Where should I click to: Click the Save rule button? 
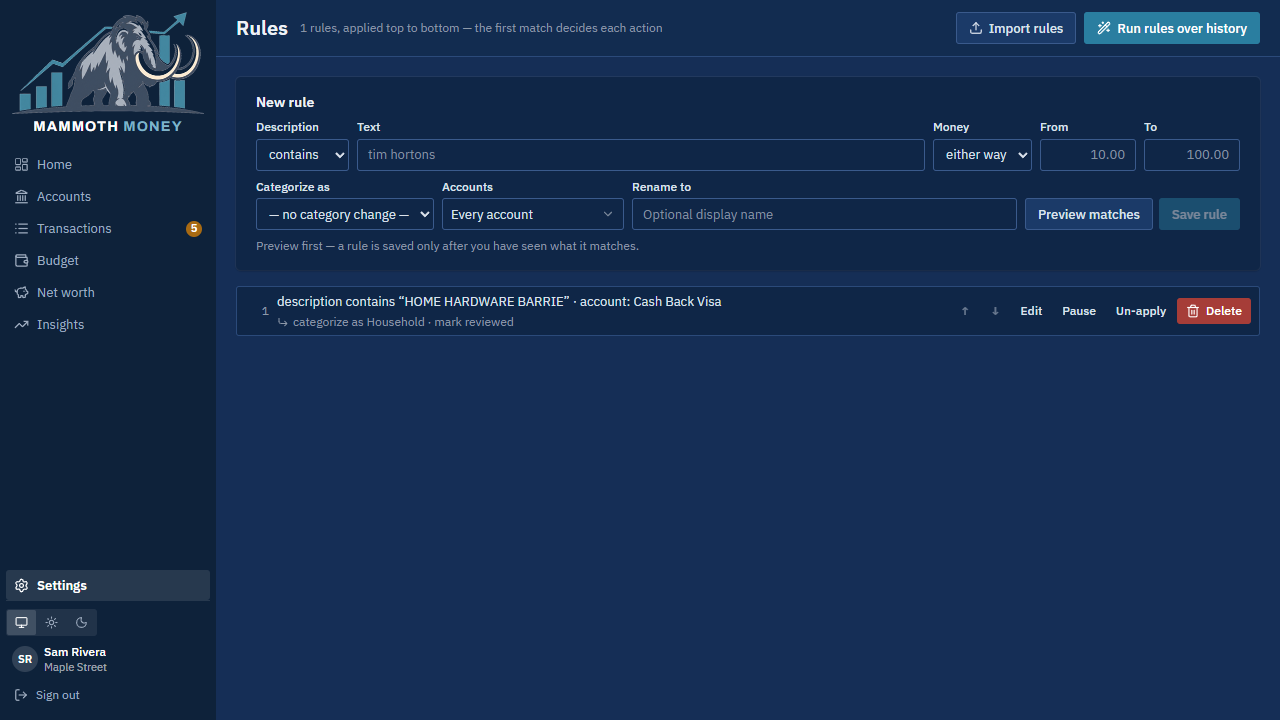click(1199, 214)
